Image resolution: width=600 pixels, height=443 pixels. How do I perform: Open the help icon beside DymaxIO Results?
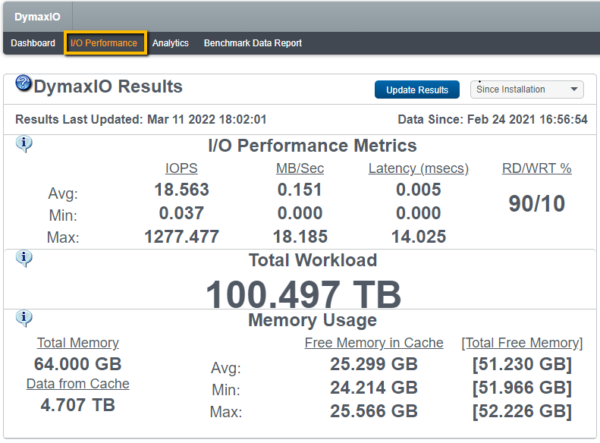[x=24, y=84]
